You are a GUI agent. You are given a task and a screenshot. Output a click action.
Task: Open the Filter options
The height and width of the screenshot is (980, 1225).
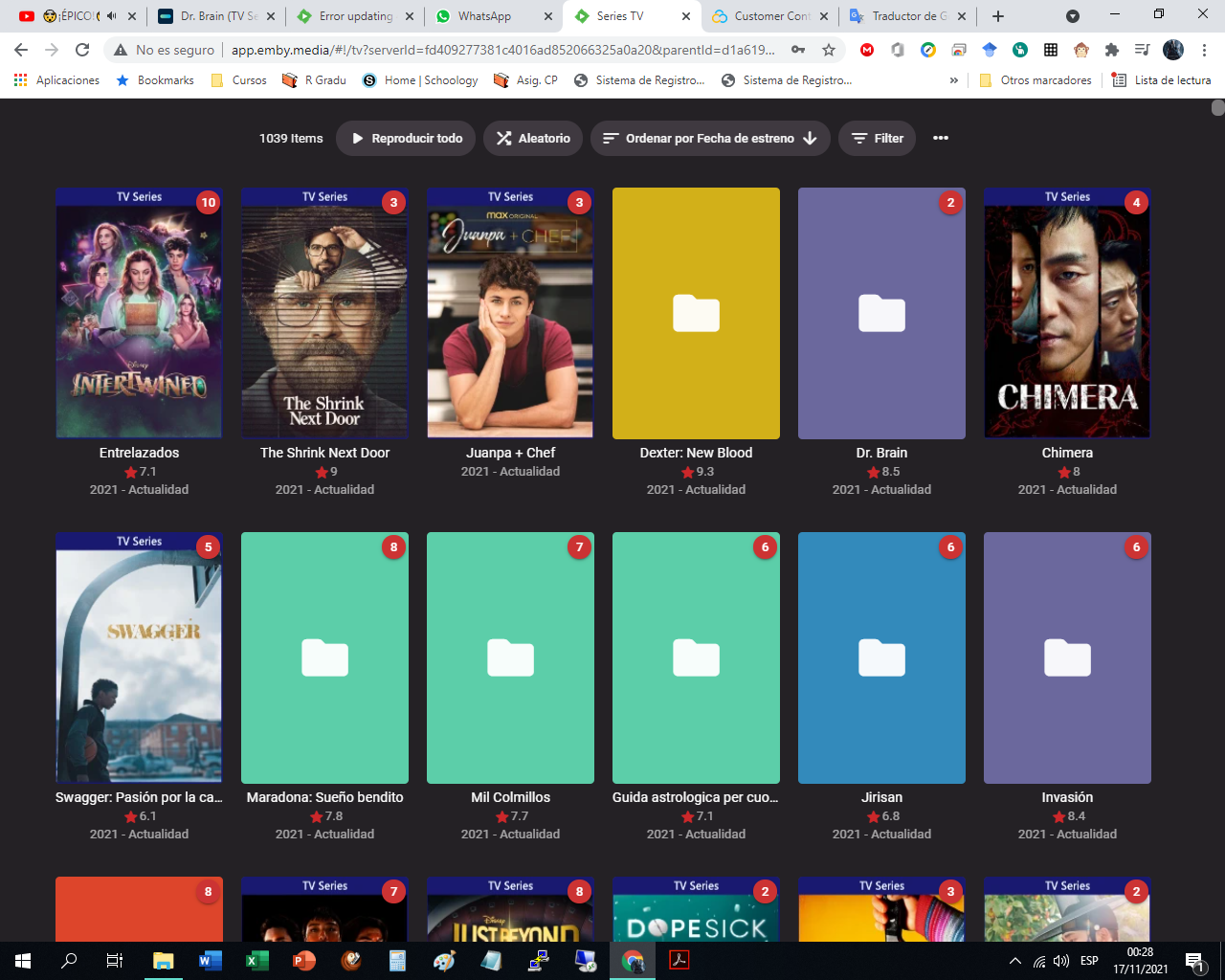point(878,139)
